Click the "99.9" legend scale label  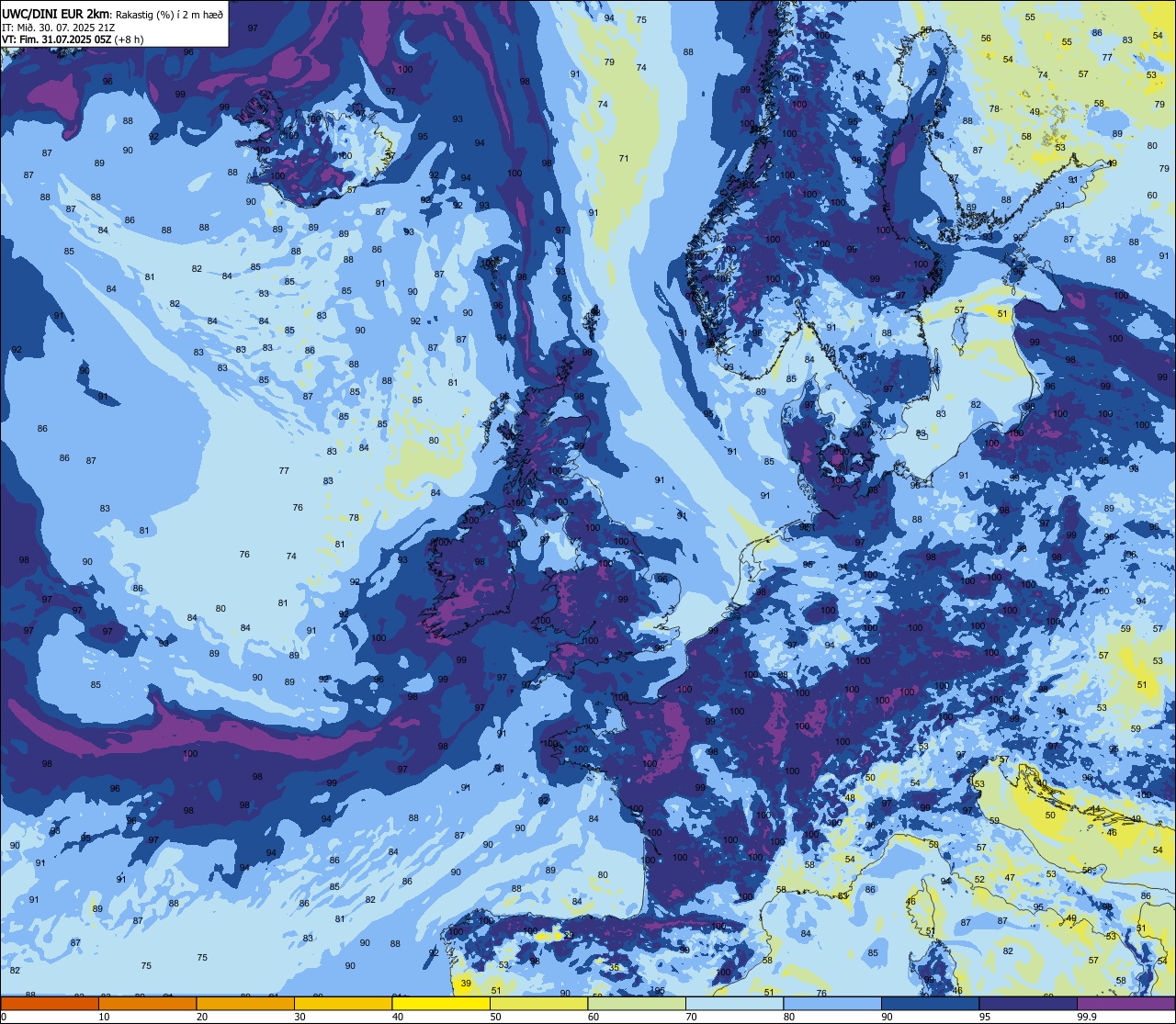[x=1087, y=1017]
